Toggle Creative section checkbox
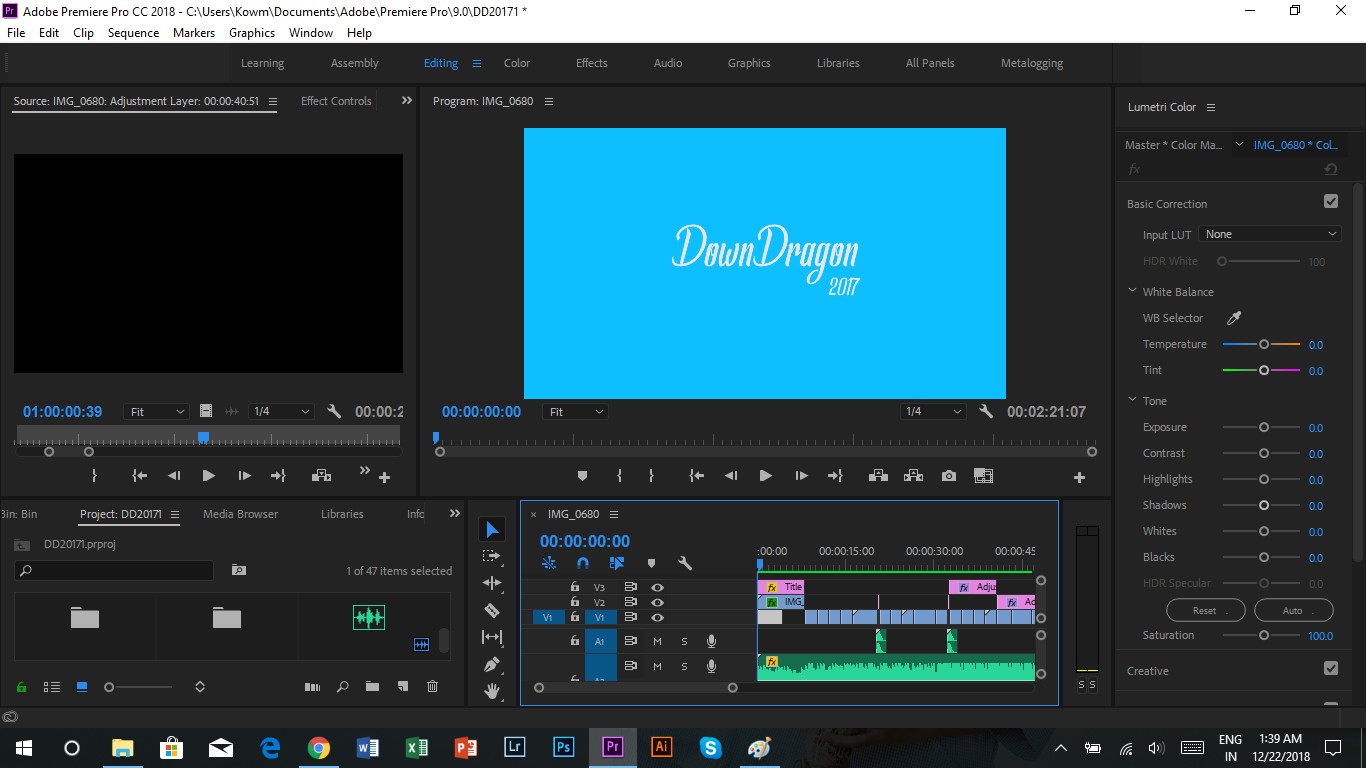Image resolution: width=1366 pixels, height=768 pixels. (x=1330, y=668)
